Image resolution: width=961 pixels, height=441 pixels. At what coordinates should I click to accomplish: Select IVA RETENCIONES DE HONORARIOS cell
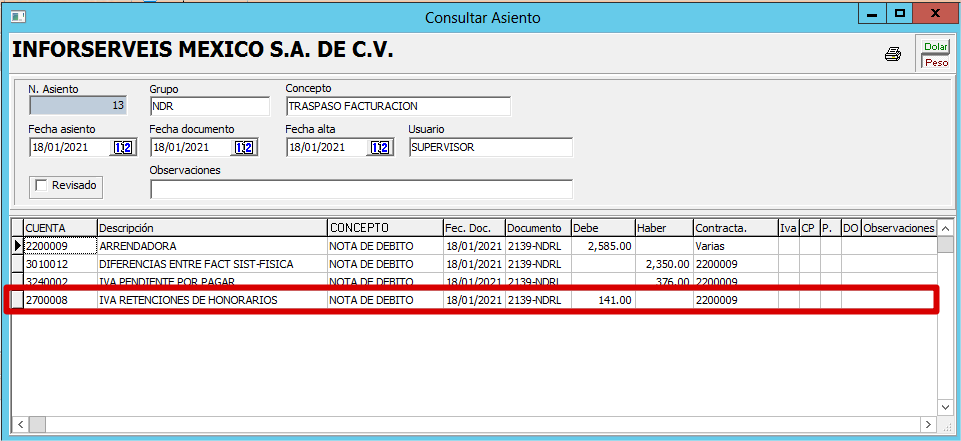(x=212, y=300)
